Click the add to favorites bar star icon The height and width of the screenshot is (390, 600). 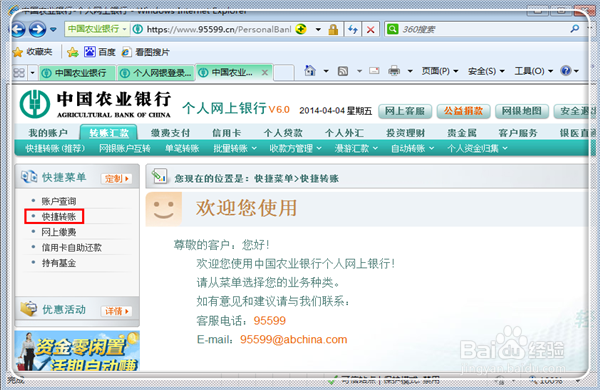pyautogui.click(x=73, y=52)
